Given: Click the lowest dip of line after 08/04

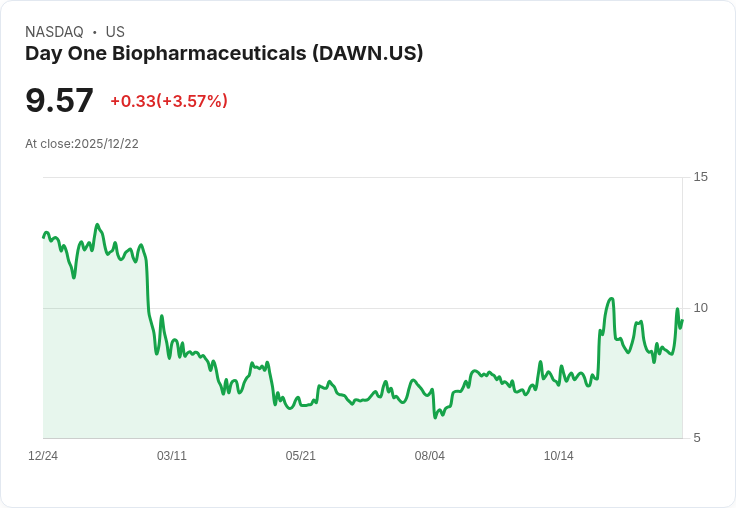Looking at the screenshot, I should click(x=435, y=417).
